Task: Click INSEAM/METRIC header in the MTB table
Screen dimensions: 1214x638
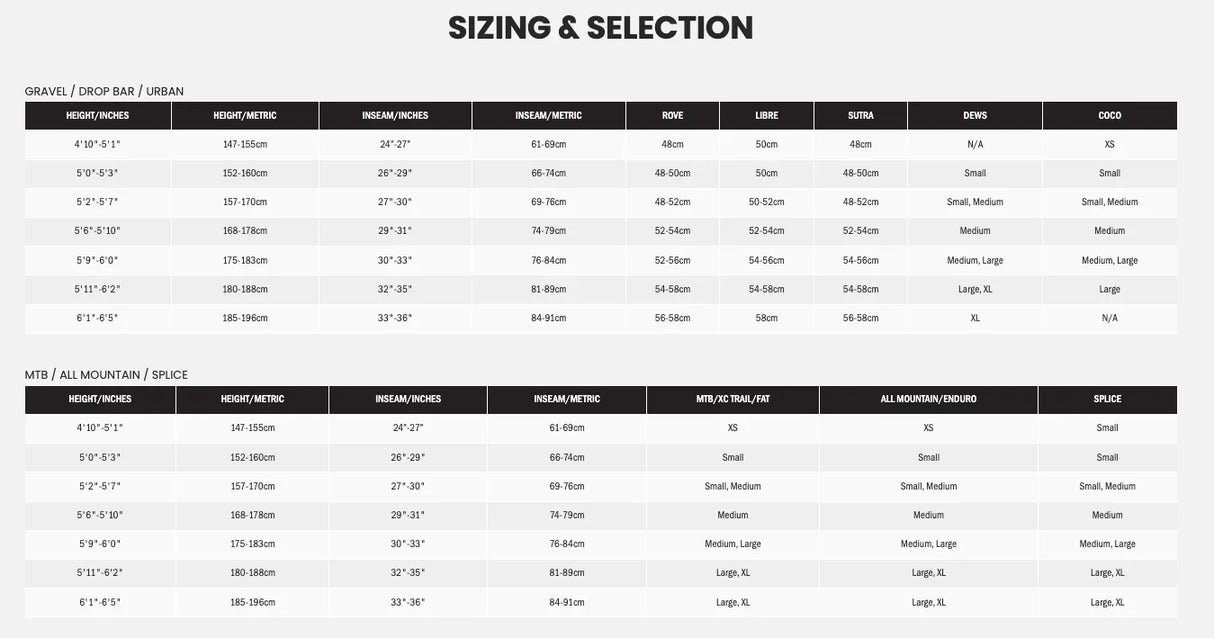Action: pos(566,399)
